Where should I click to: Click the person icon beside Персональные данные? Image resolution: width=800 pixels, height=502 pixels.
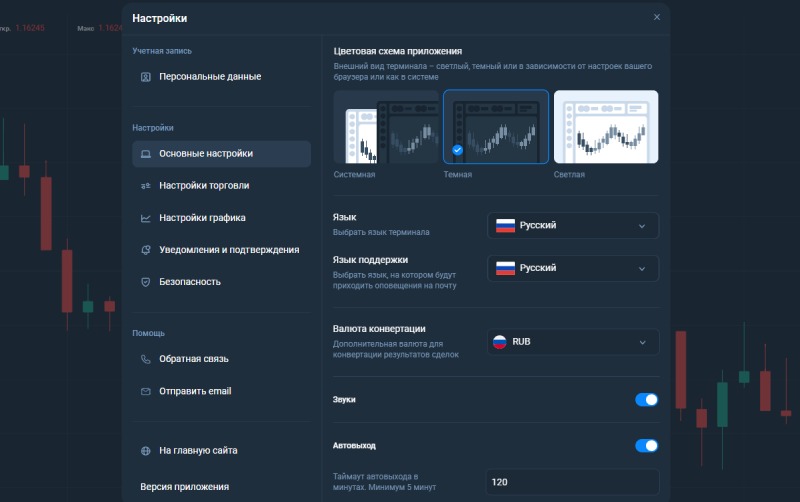(x=145, y=77)
